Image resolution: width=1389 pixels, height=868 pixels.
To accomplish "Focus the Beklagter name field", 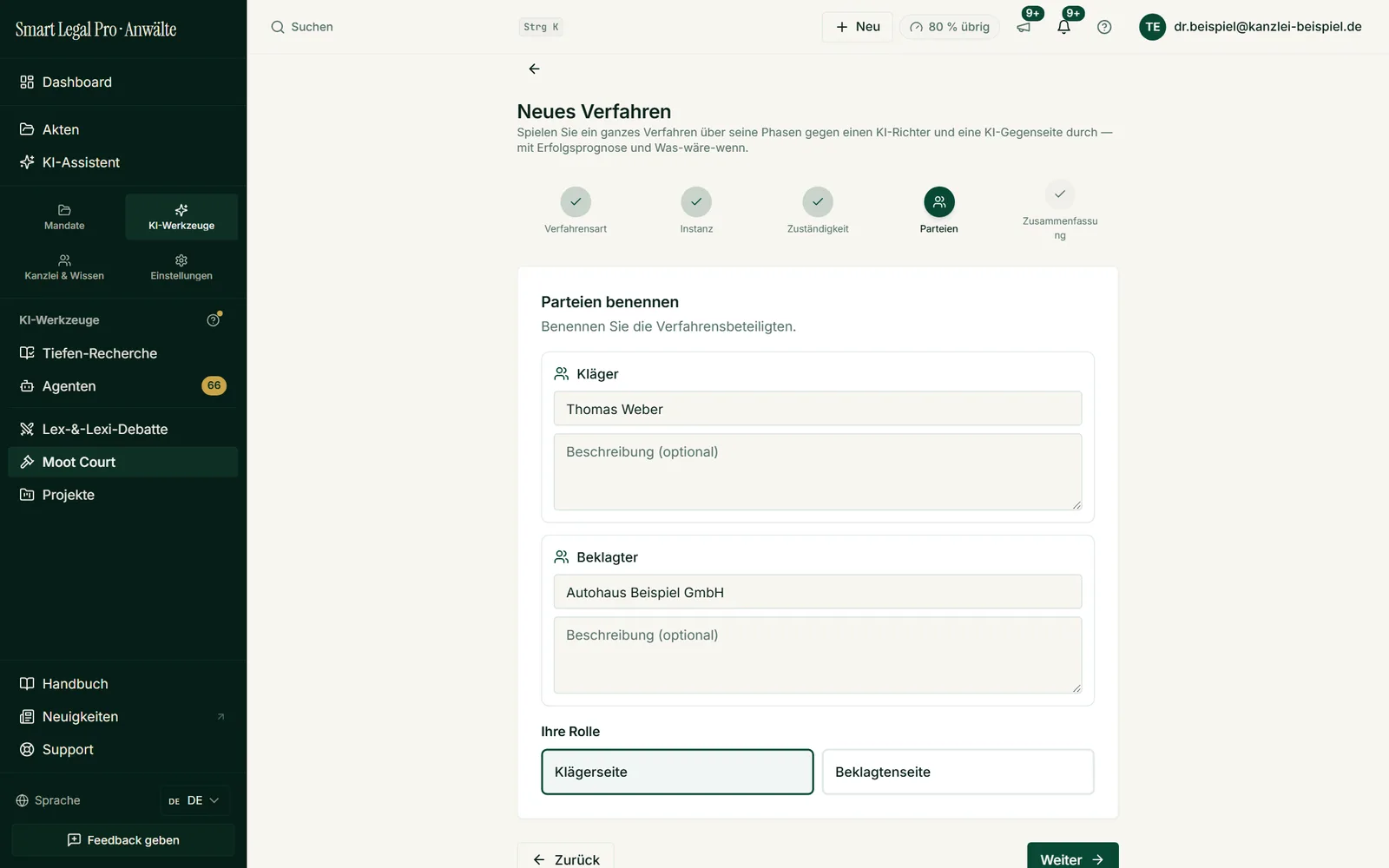I will point(818,592).
